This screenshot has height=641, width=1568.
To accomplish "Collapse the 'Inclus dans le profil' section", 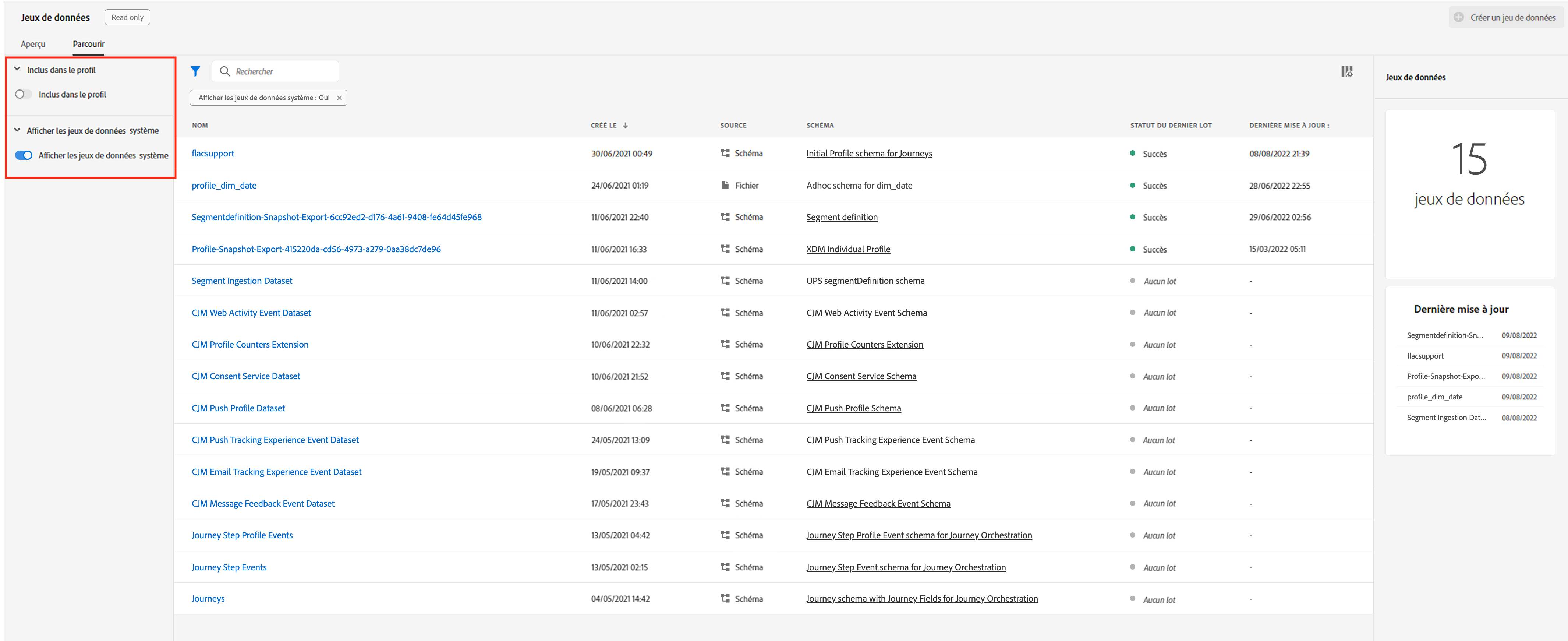I will (x=17, y=69).
